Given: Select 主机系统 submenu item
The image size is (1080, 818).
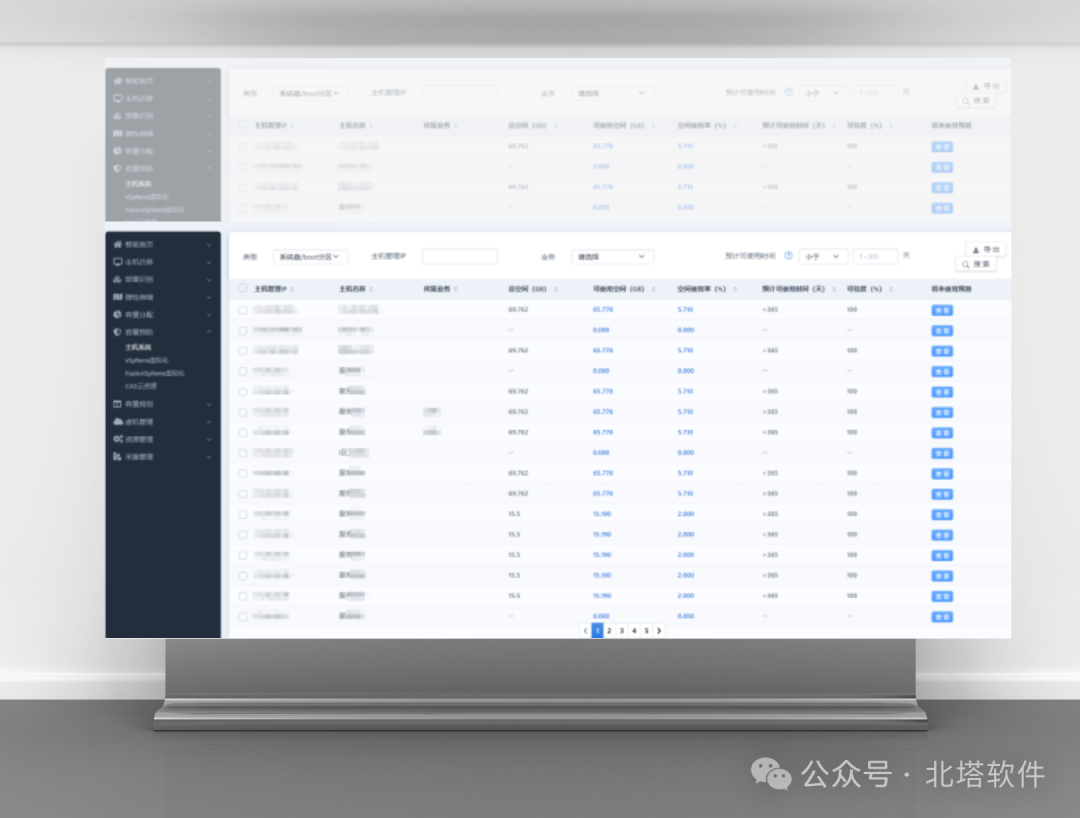Looking at the screenshot, I should click(x=138, y=347).
